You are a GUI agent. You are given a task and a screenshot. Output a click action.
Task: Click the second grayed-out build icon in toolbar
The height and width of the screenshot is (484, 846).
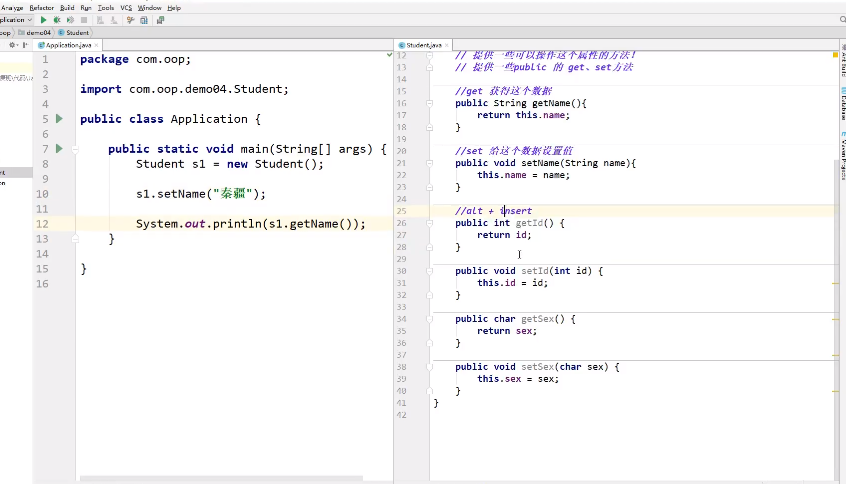114,20
